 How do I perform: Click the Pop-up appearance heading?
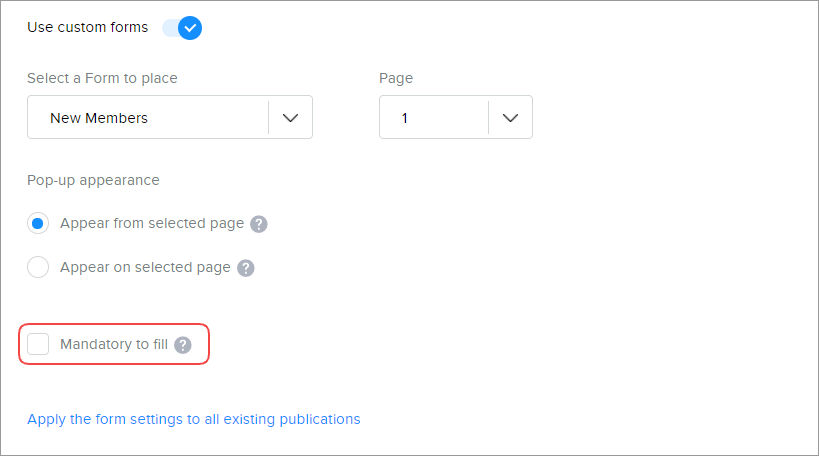point(94,180)
